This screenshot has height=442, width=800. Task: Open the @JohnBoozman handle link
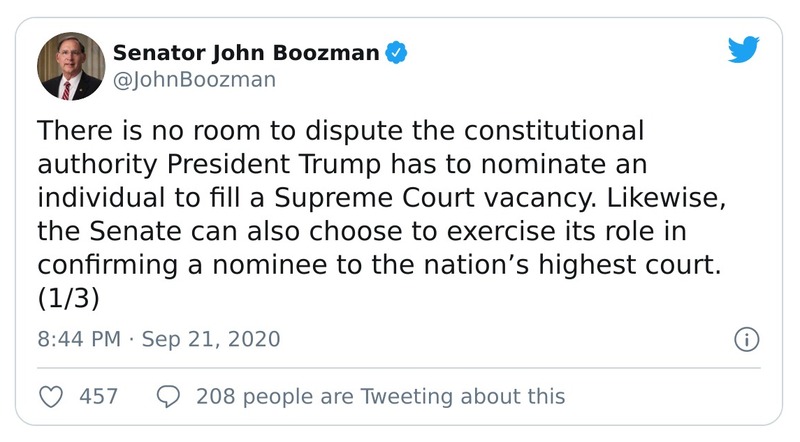pyautogui.click(x=193, y=79)
